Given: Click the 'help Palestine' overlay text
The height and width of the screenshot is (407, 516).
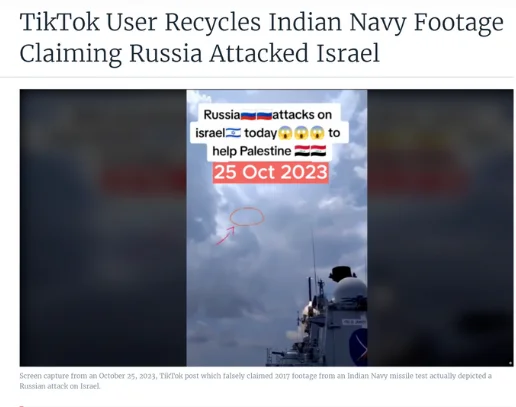Looking at the screenshot, I should coord(252,151).
